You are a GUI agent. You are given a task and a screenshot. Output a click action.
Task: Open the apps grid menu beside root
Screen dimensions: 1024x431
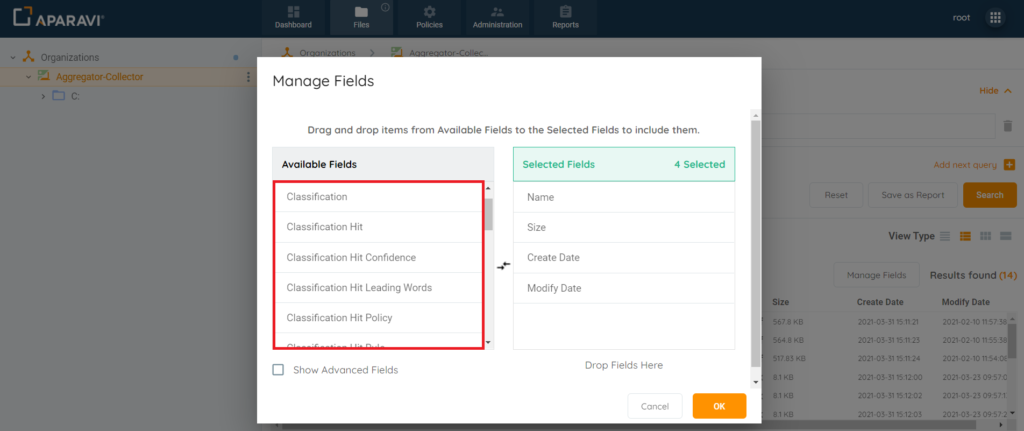click(995, 18)
